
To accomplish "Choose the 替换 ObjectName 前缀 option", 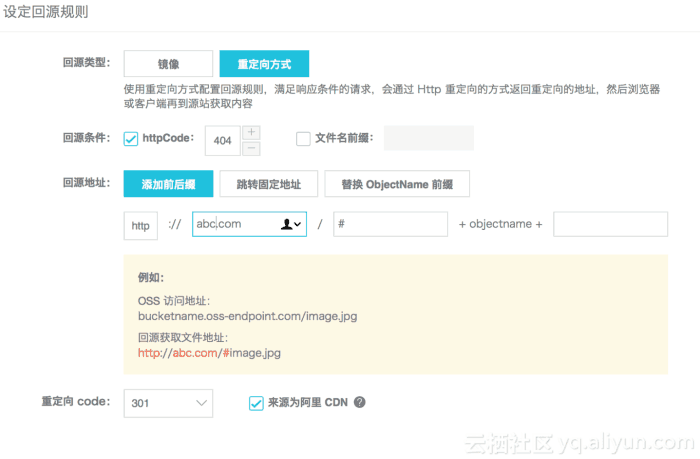I will pos(397,184).
